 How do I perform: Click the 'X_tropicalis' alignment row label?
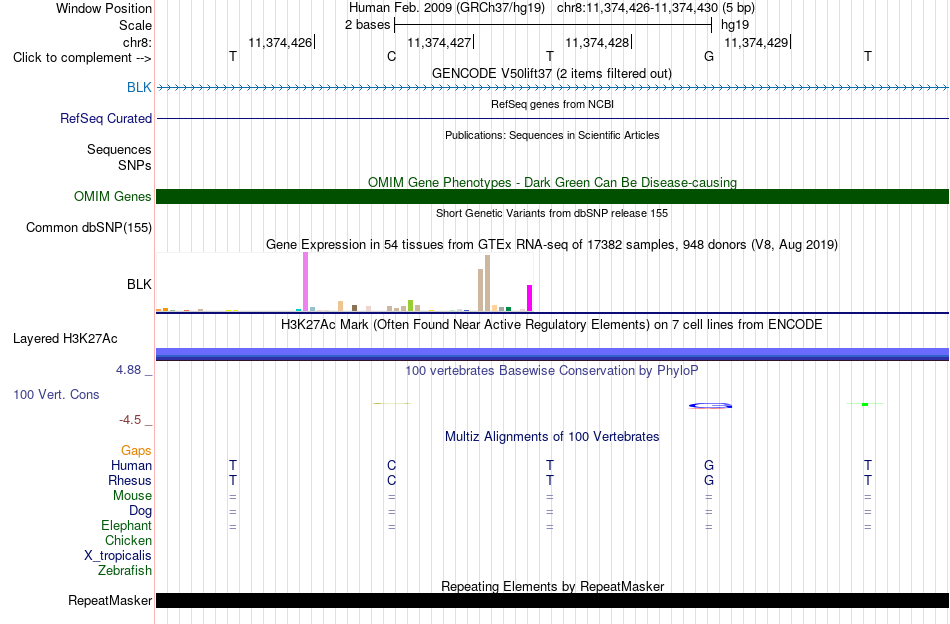pos(118,556)
